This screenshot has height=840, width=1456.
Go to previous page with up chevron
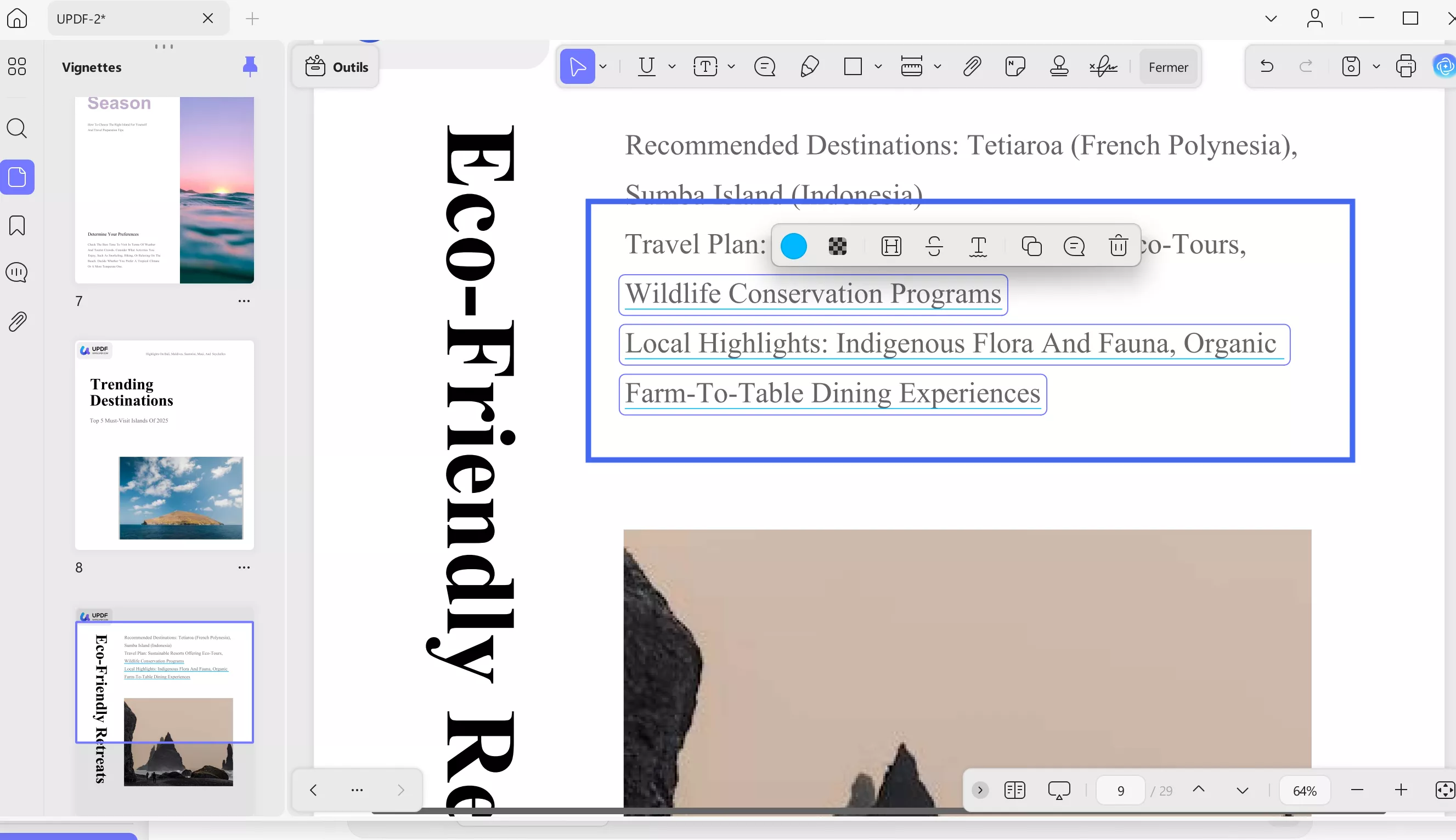(1199, 790)
